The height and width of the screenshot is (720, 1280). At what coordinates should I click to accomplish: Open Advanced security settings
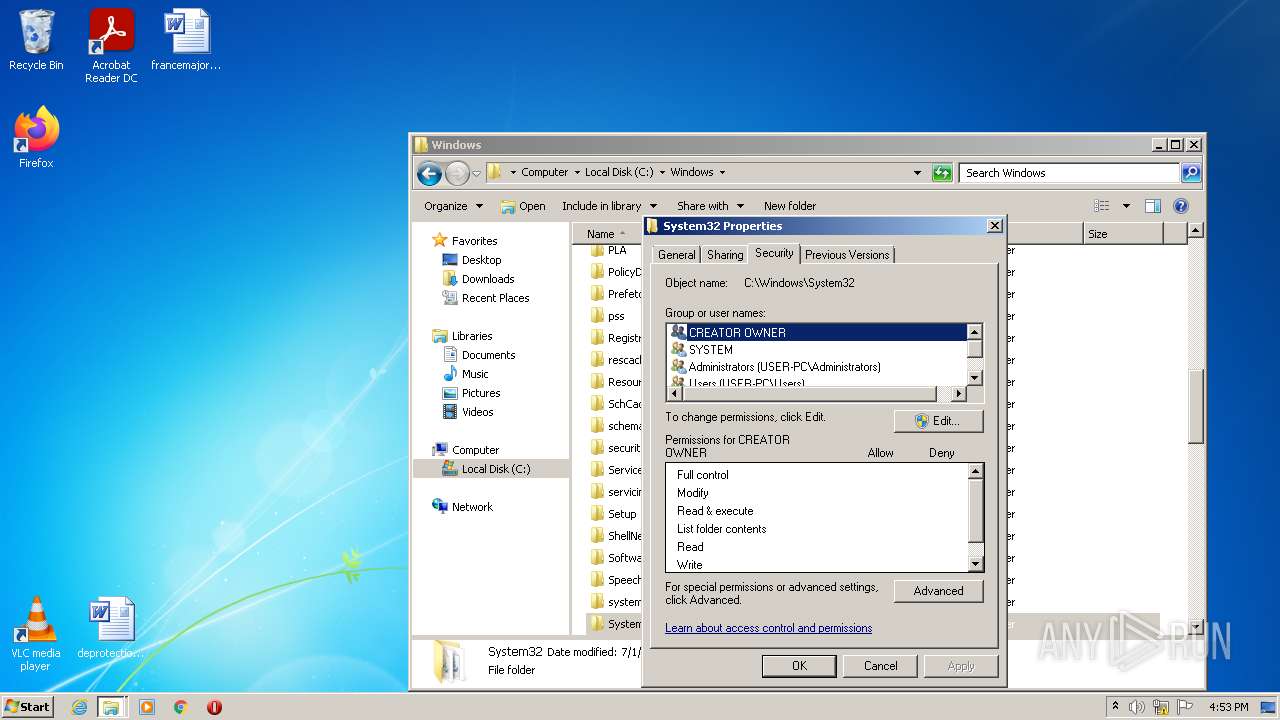[x=938, y=591]
